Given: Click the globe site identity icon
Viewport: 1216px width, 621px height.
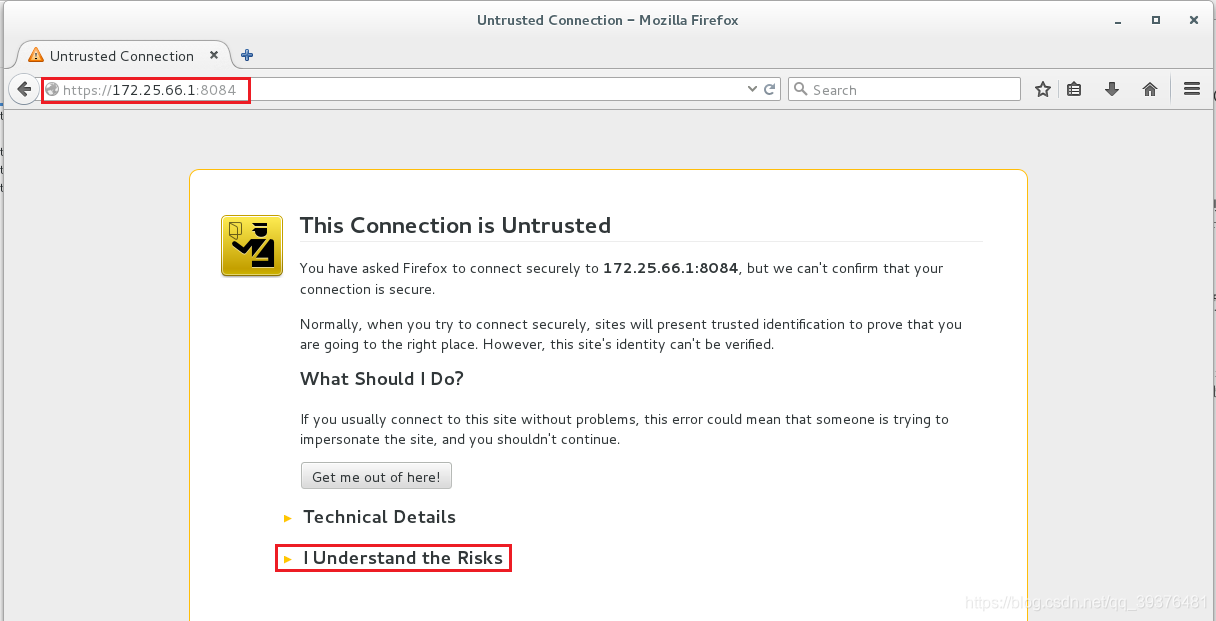Looking at the screenshot, I should coord(52,89).
